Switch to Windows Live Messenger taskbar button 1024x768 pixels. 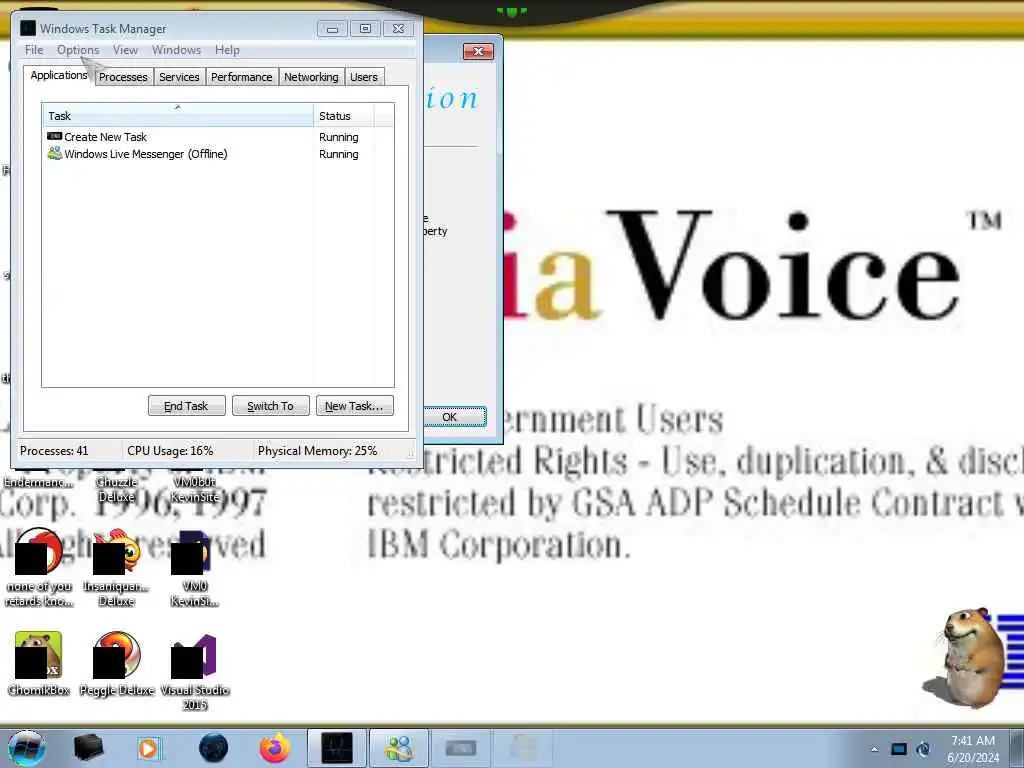399,748
